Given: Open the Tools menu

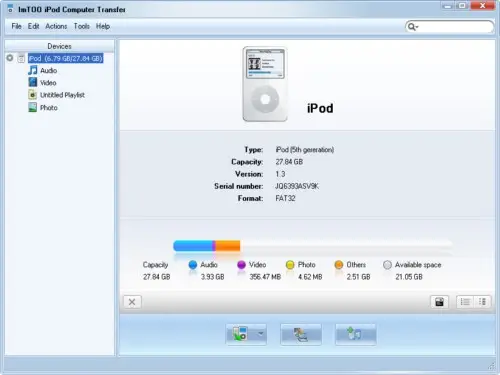Looking at the screenshot, I should click(82, 26).
